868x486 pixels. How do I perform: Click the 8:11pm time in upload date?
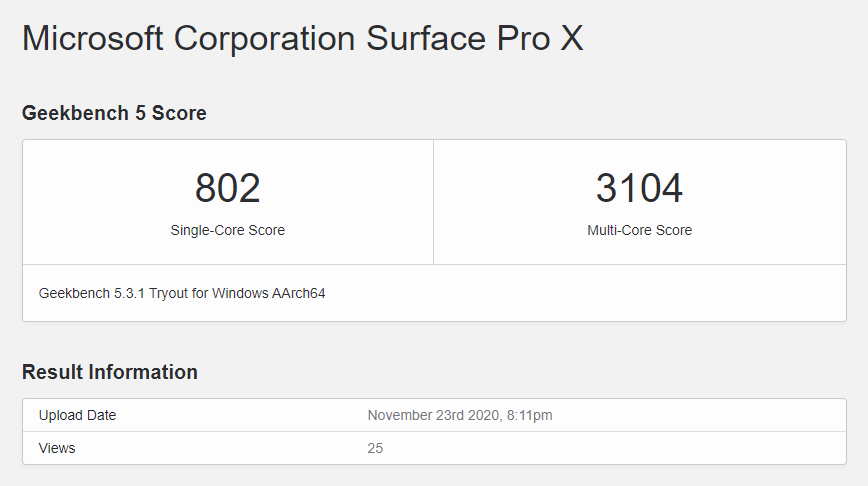[529, 415]
